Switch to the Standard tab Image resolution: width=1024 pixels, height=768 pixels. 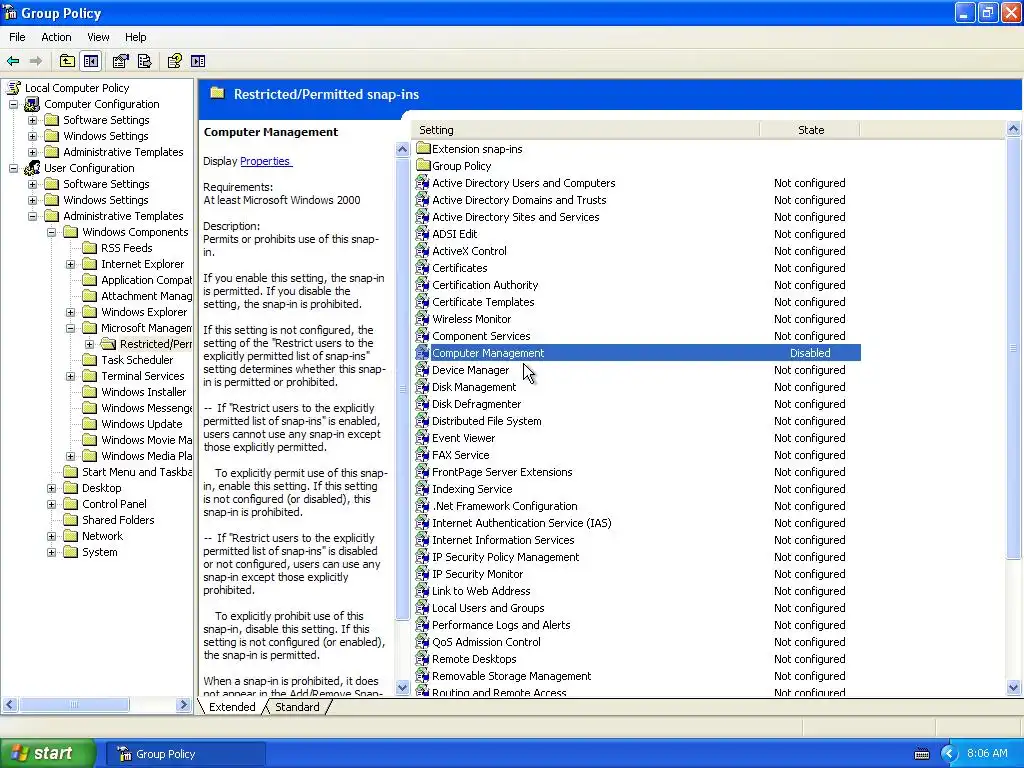point(297,707)
